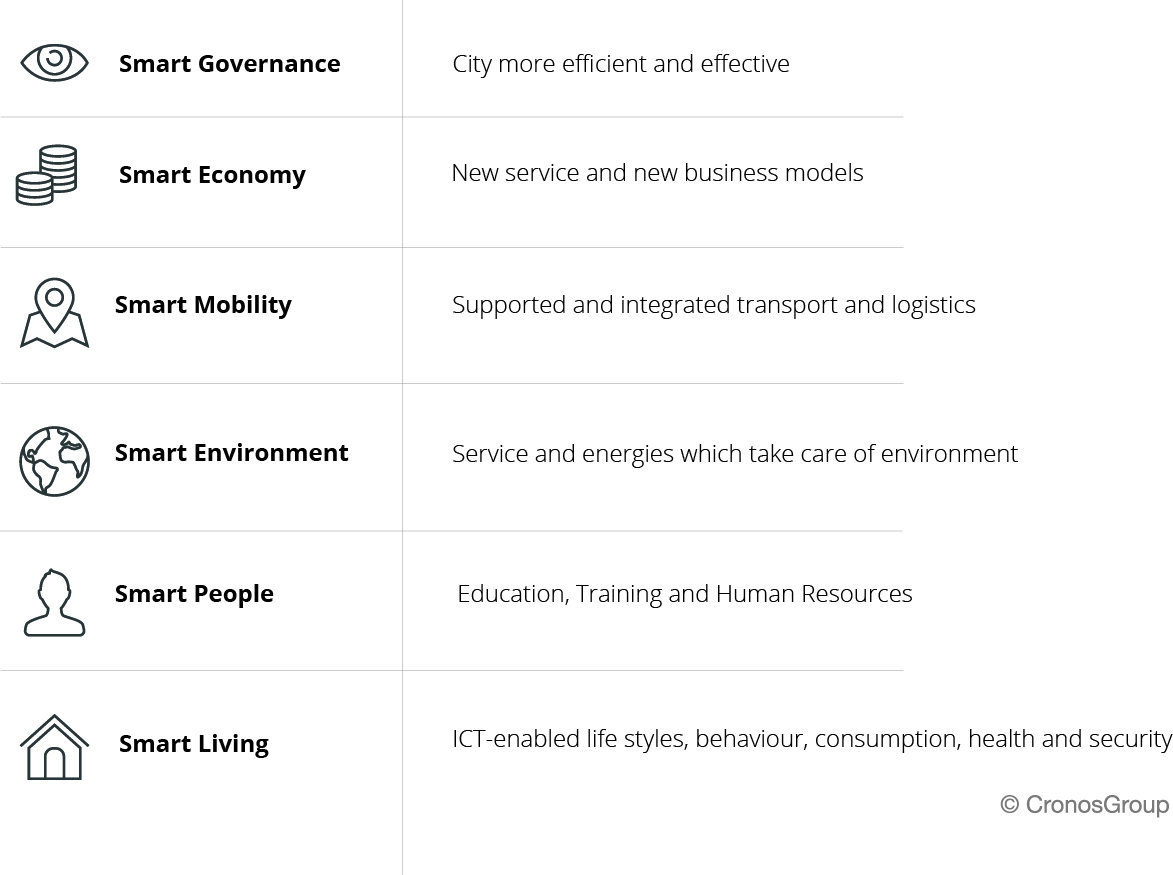
Task: Select the Smart Governance heading
Action: (230, 64)
